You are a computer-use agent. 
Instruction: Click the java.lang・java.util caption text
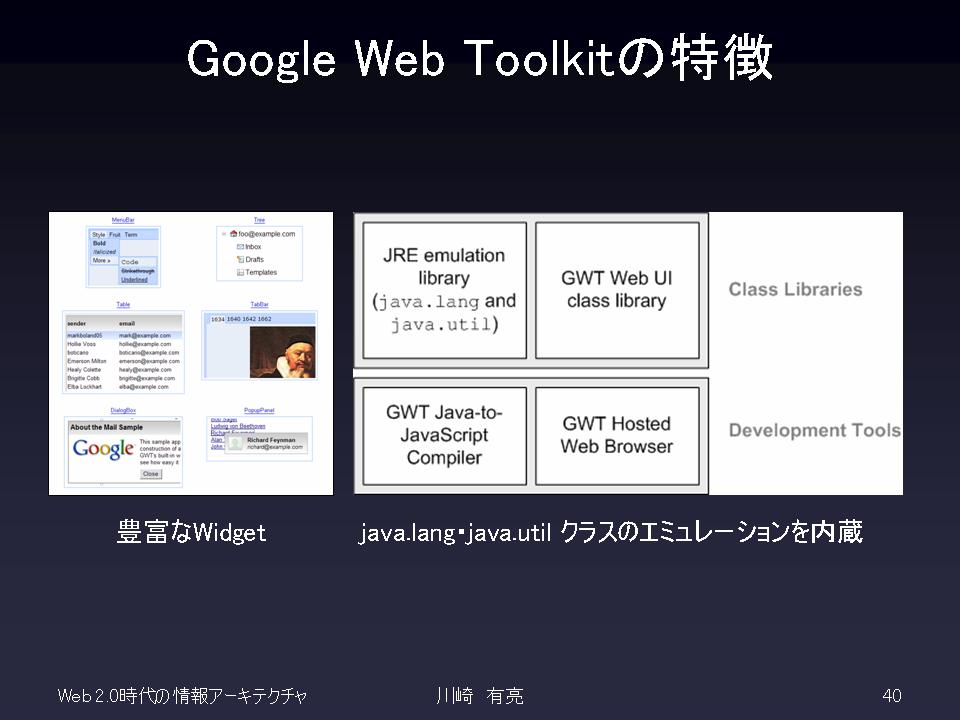click(x=610, y=532)
